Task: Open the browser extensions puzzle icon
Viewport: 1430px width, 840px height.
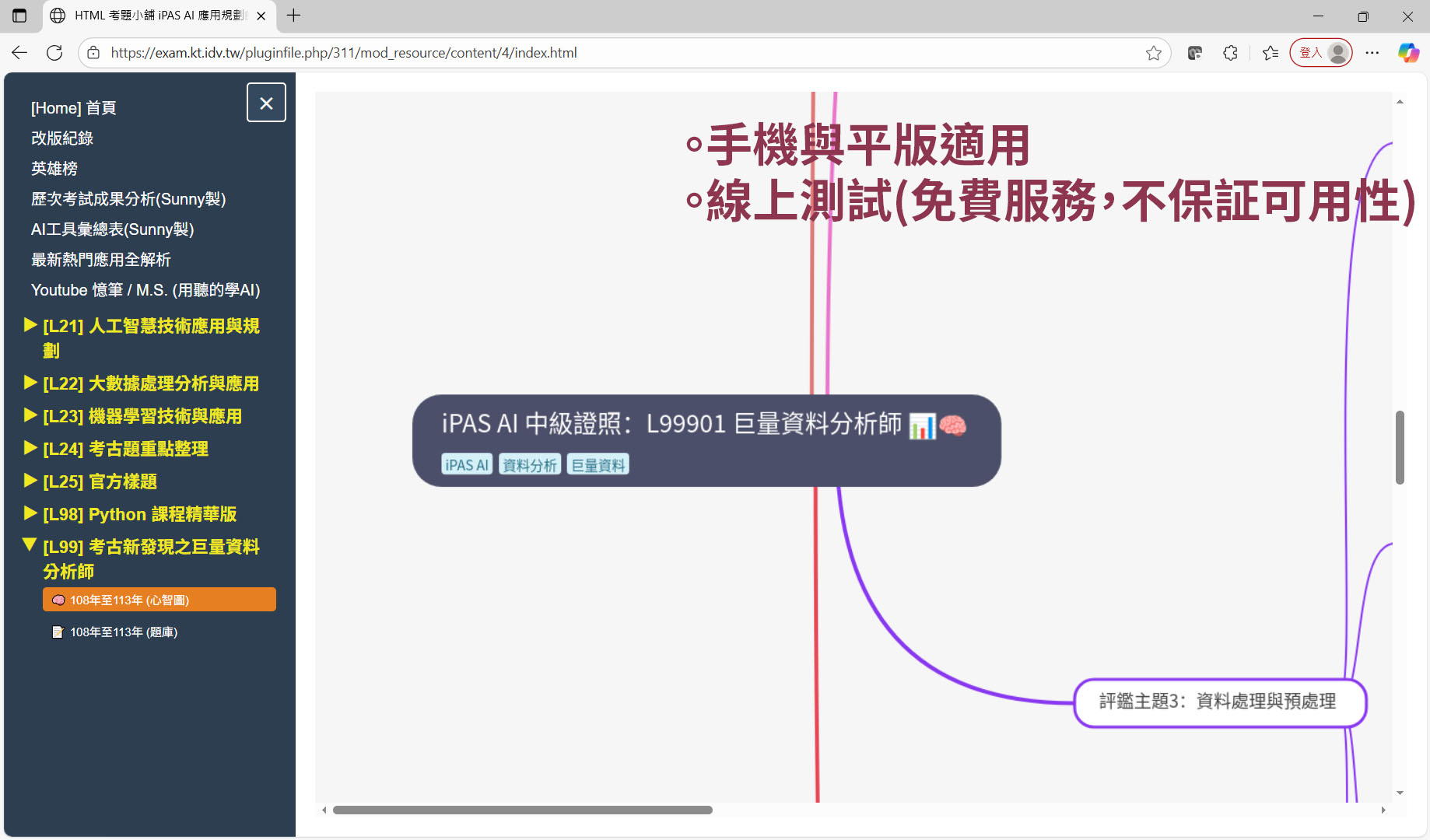Action: pyautogui.click(x=1230, y=53)
